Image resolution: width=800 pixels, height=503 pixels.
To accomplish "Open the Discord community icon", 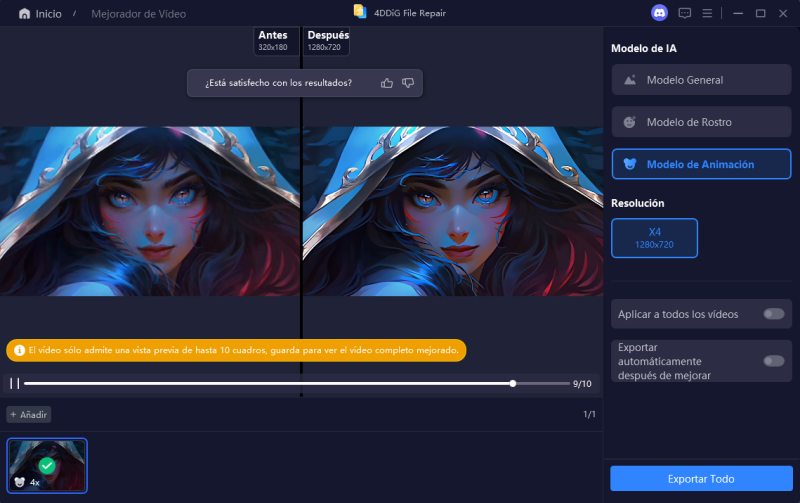I will tap(659, 13).
